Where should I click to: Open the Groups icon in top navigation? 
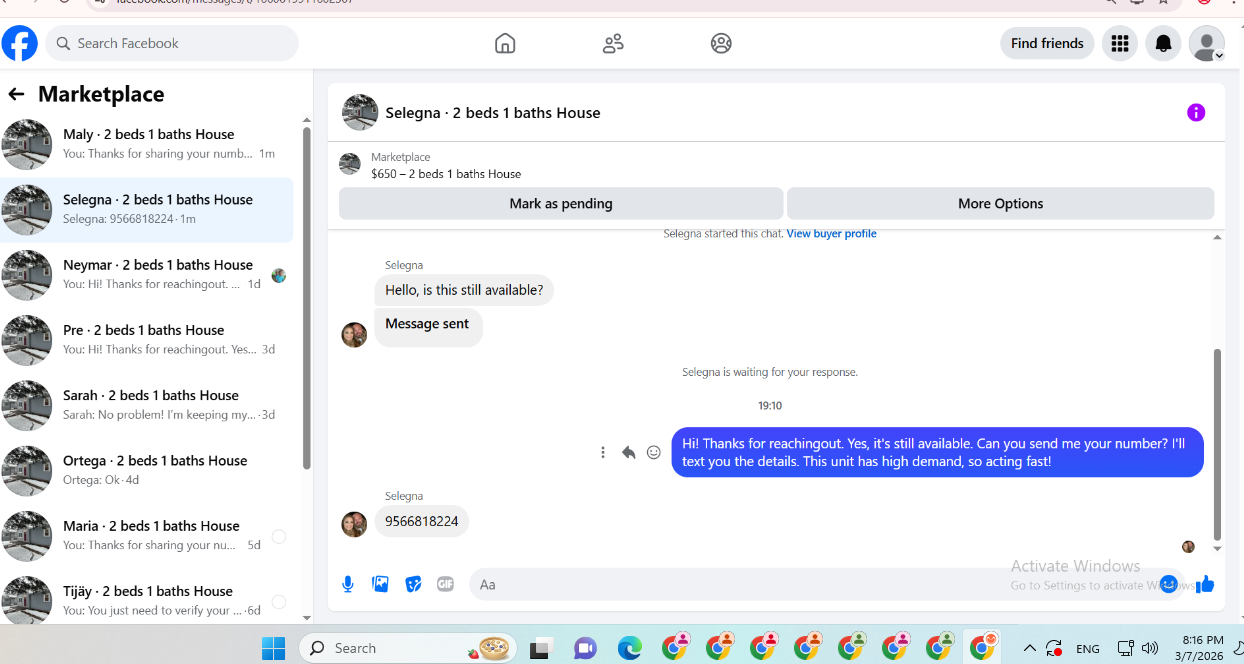coord(721,43)
